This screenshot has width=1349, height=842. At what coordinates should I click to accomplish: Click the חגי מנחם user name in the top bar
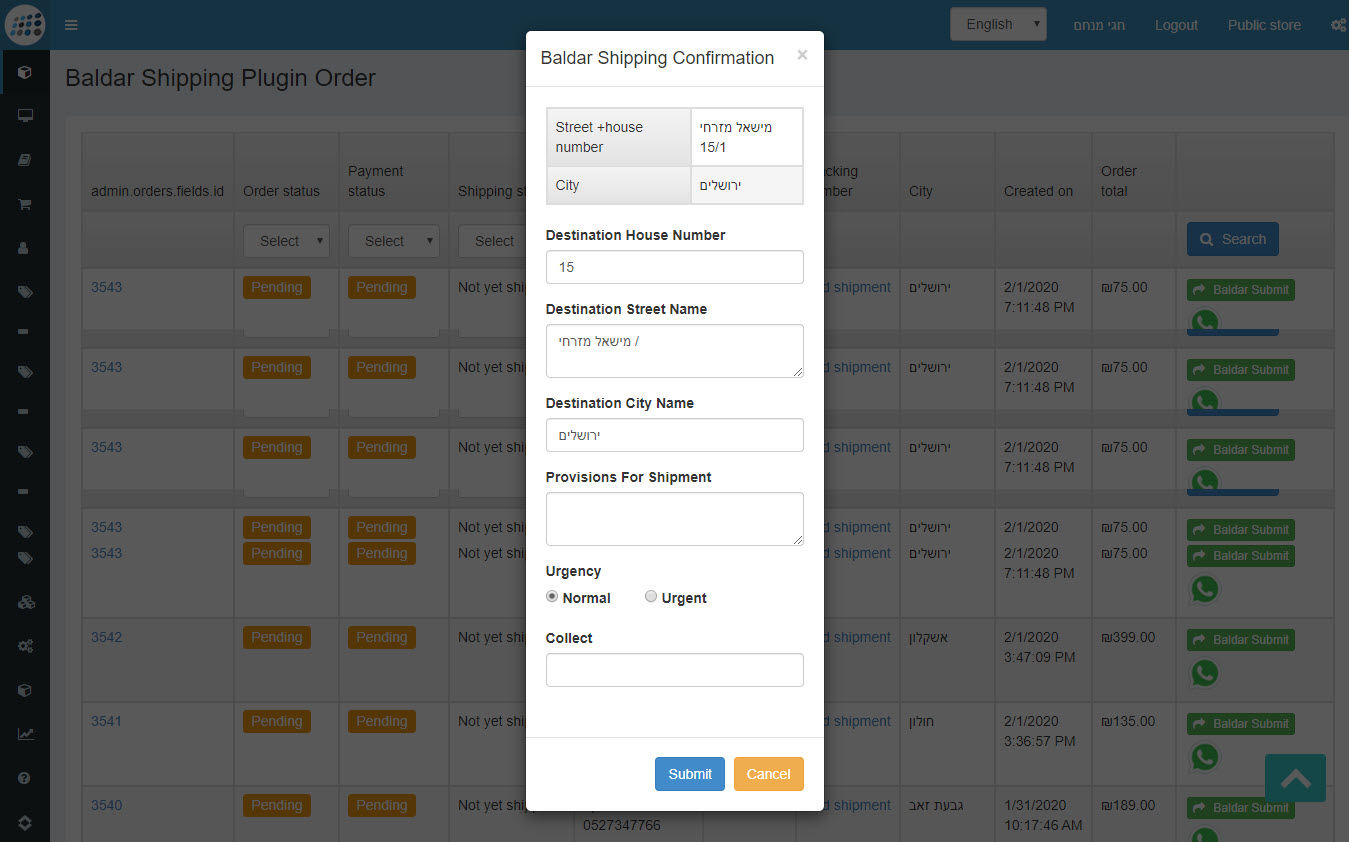pyautogui.click(x=1099, y=25)
